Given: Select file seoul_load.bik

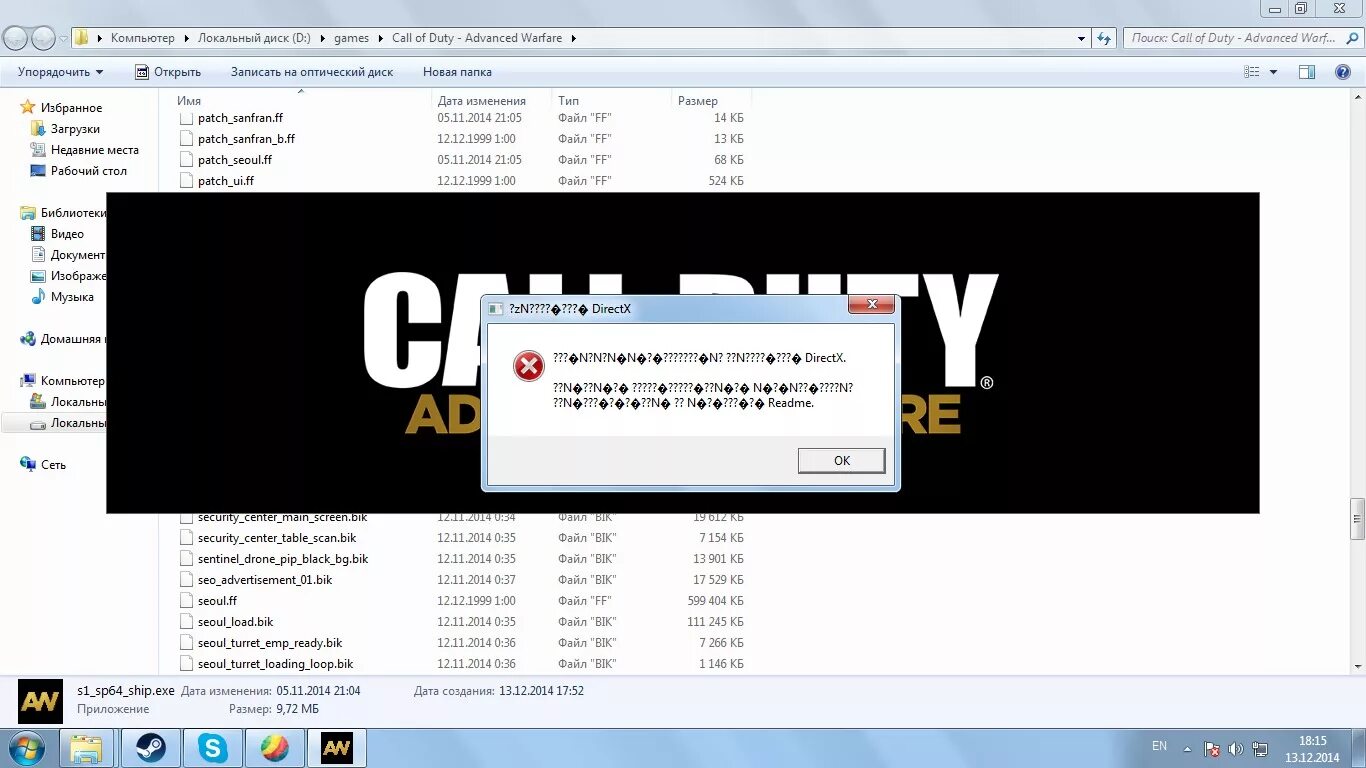Looking at the screenshot, I should 235,622.
